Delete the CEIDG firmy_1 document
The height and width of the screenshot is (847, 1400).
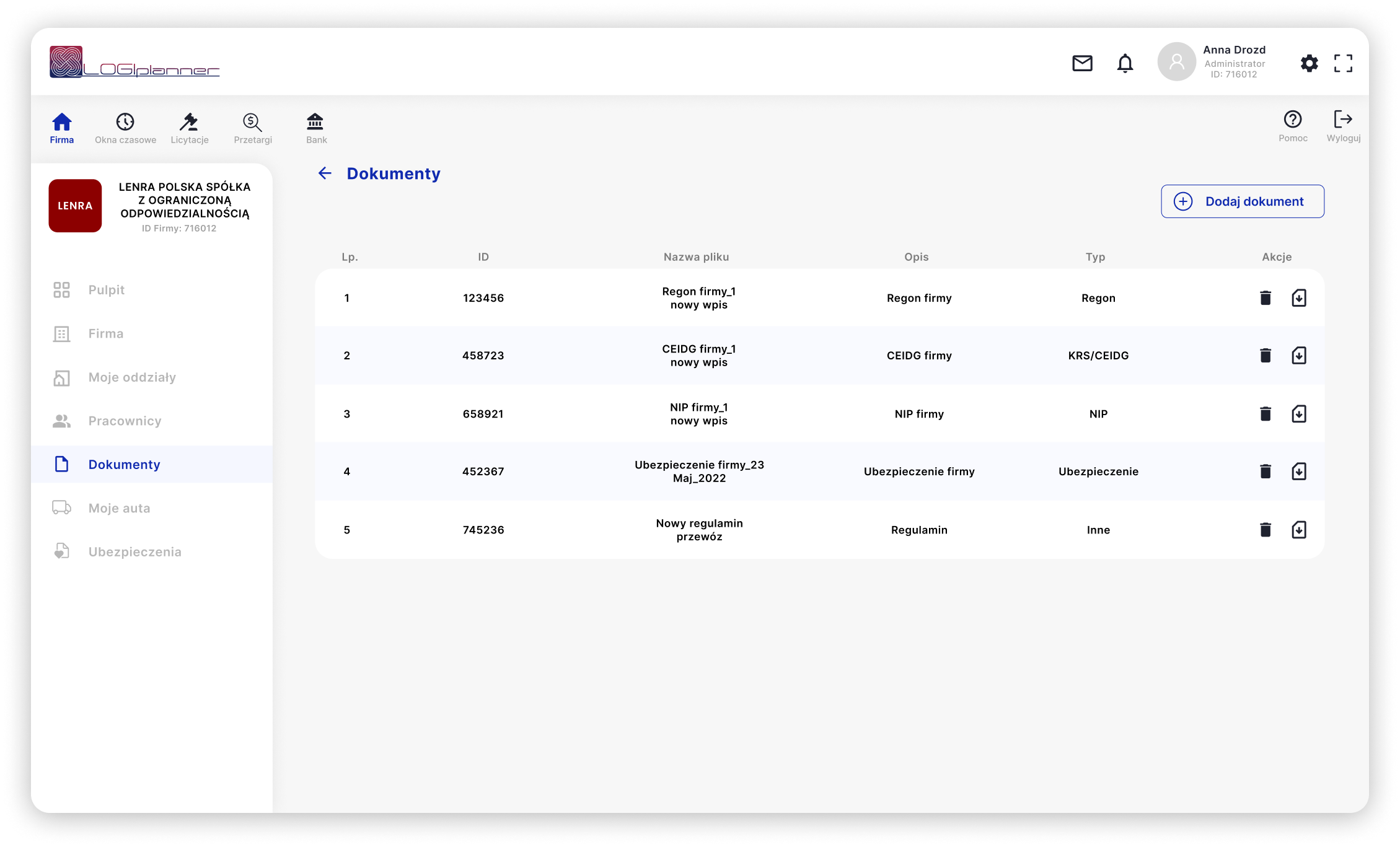[x=1266, y=356]
